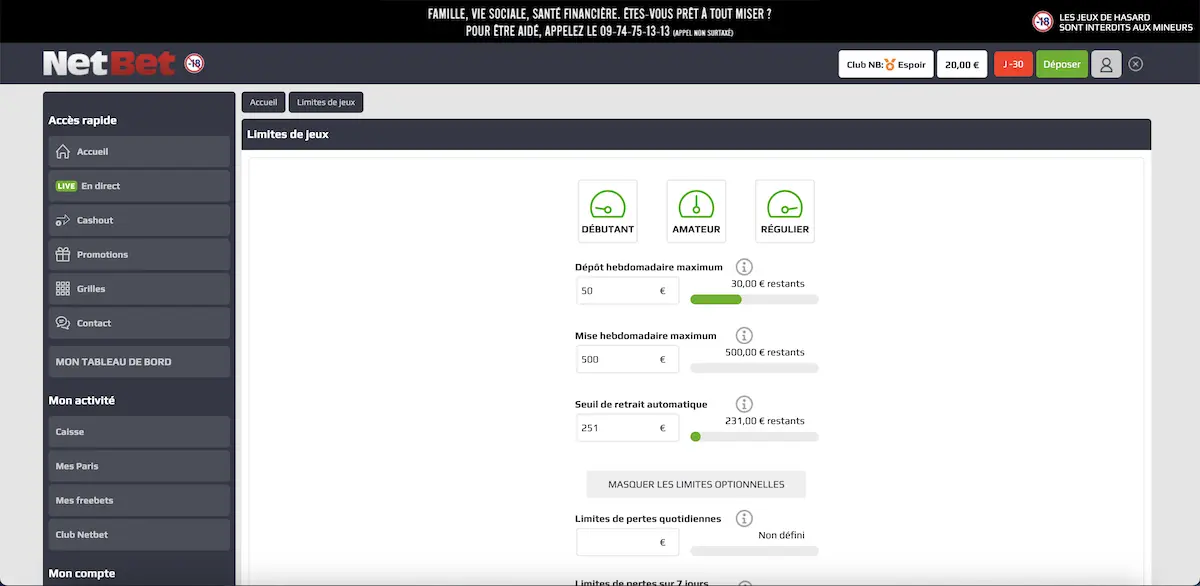The width and height of the screenshot is (1200, 586).
Task: Open Cashout from the quick access menu
Action: pyautogui.click(x=139, y=220)
